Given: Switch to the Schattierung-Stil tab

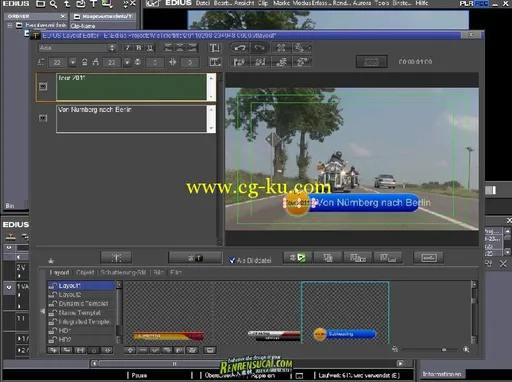Looking at the screenshot, I should [123, 272].
